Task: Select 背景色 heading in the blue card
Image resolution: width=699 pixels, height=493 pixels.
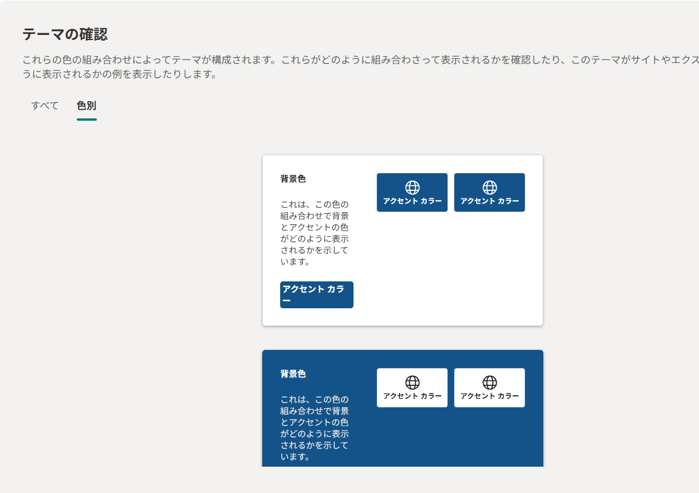Action: pos(293,374)
